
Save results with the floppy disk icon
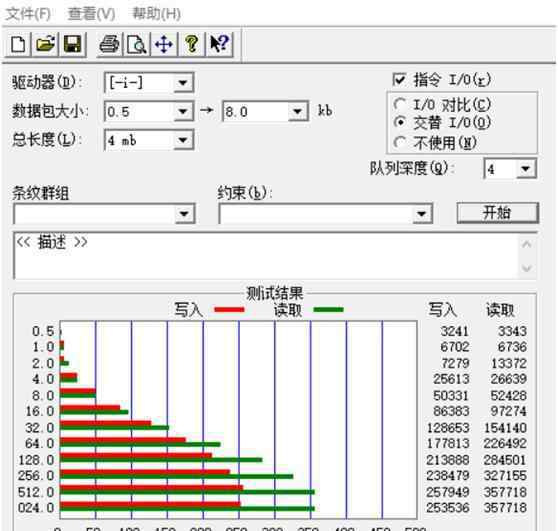(73, 44)
